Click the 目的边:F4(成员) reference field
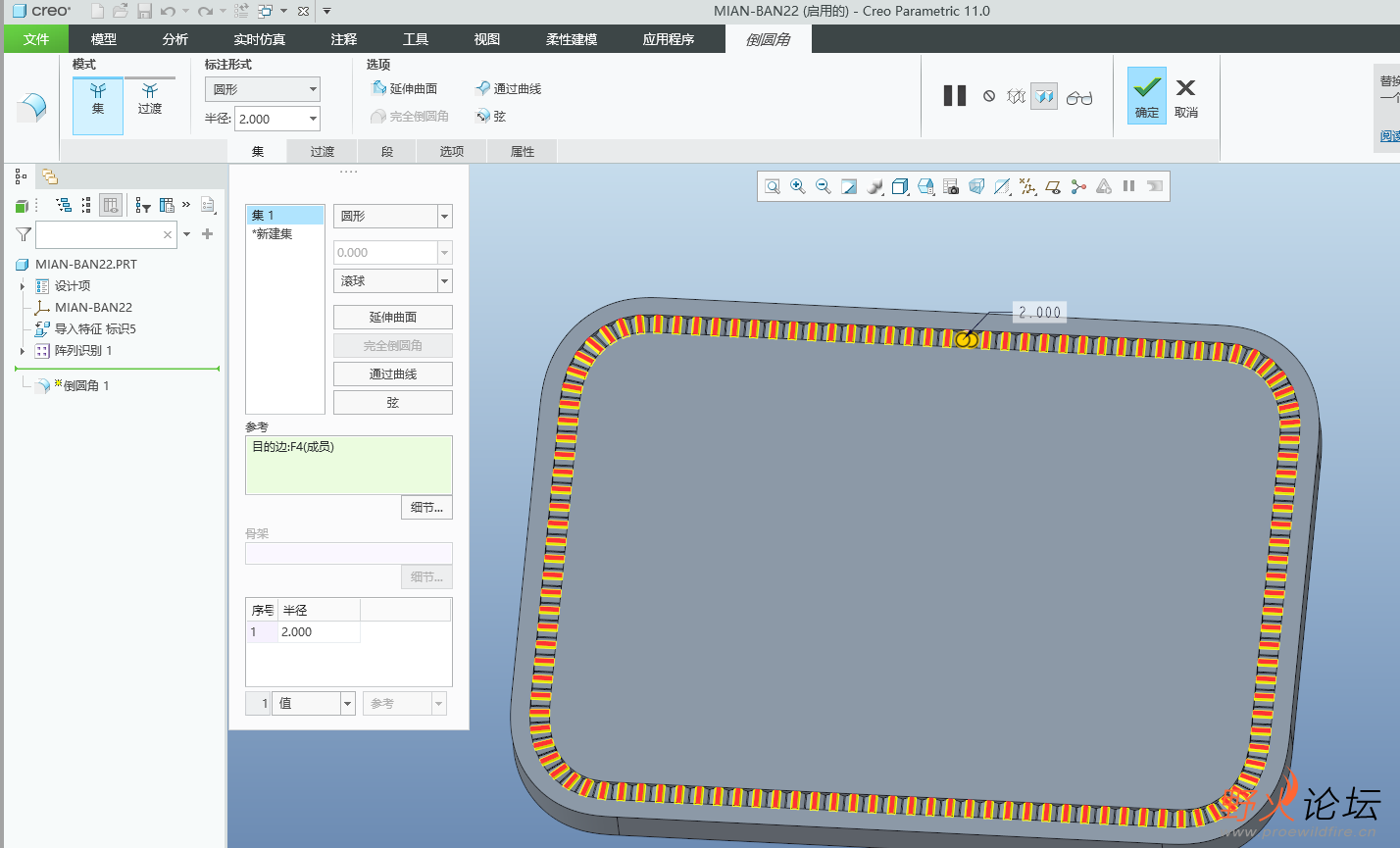1400x848 pixels. [348, 465]
